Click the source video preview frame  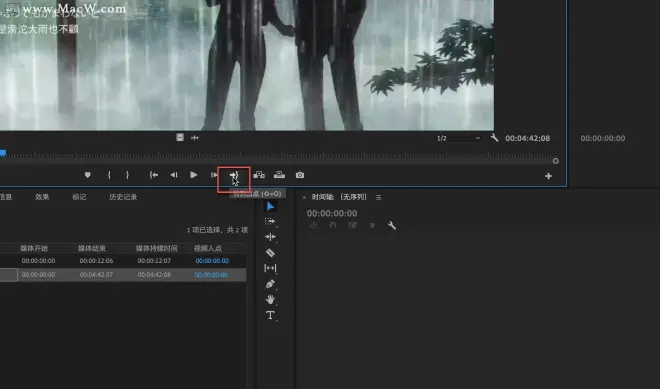click(247, 65)
